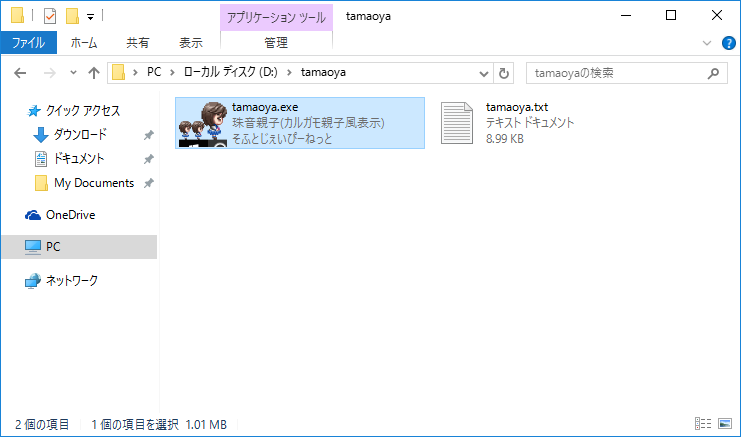Click the OneDrive cloud icon

(33, 215)
